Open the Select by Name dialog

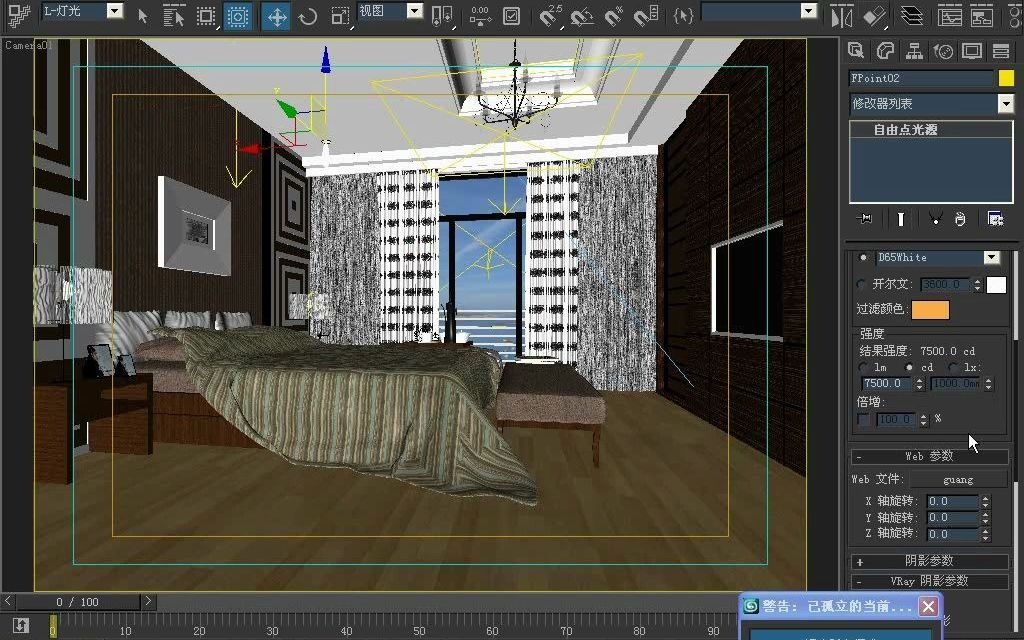tap(173, 16)
